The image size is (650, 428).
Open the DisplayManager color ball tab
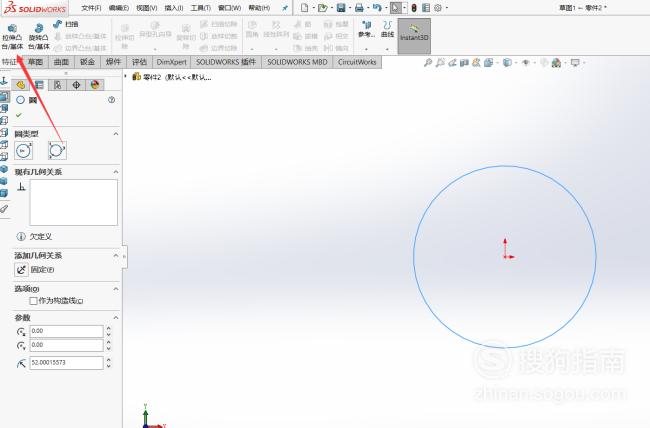(95, 85)
